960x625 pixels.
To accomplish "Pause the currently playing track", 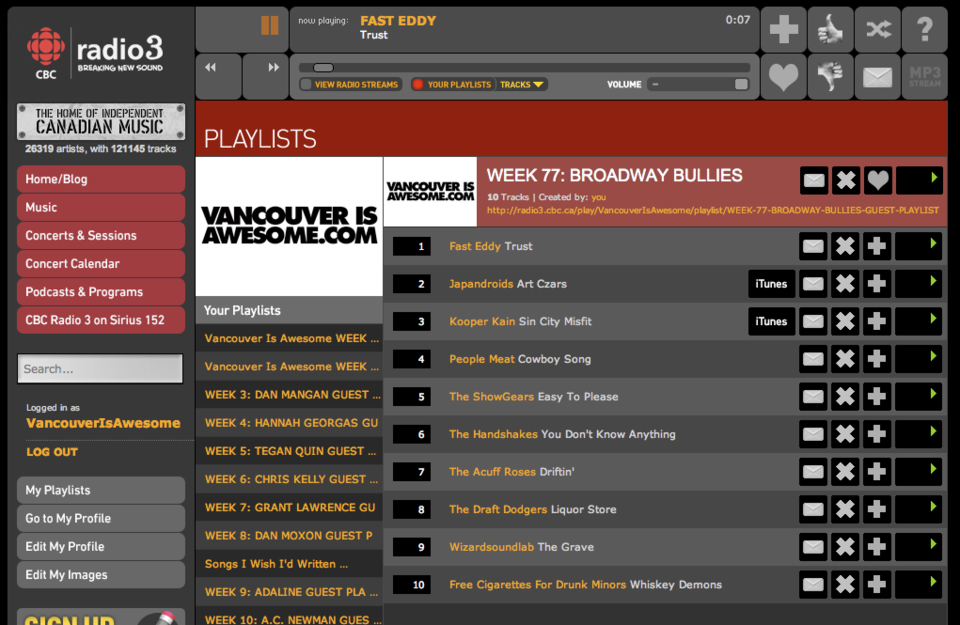I will coord(269,26).
